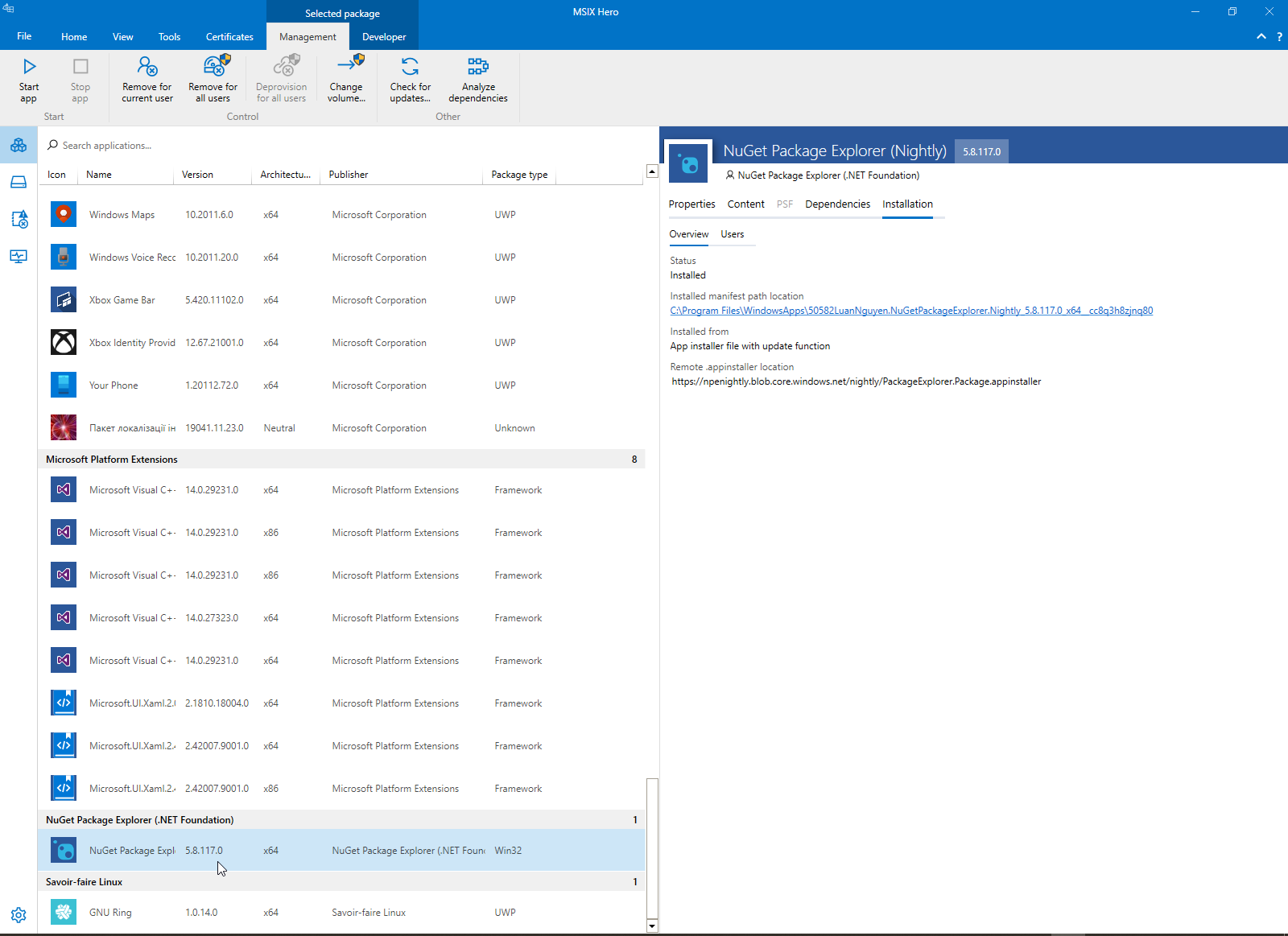Collapse the NuGet Package Explorer (.NET Foundation) group

pyautogui.click(x=342, y=820)
